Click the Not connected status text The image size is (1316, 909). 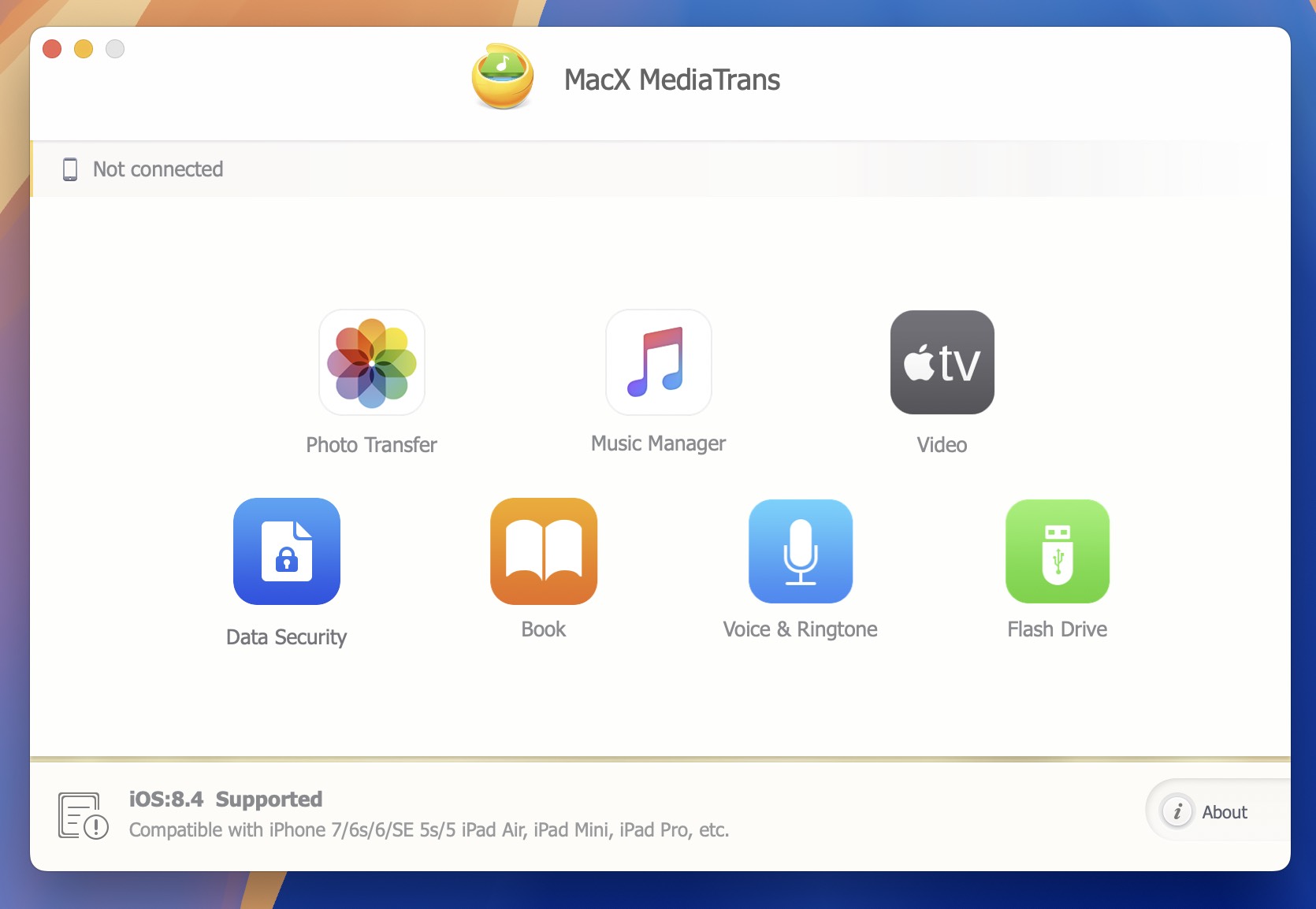click(158, 169)
